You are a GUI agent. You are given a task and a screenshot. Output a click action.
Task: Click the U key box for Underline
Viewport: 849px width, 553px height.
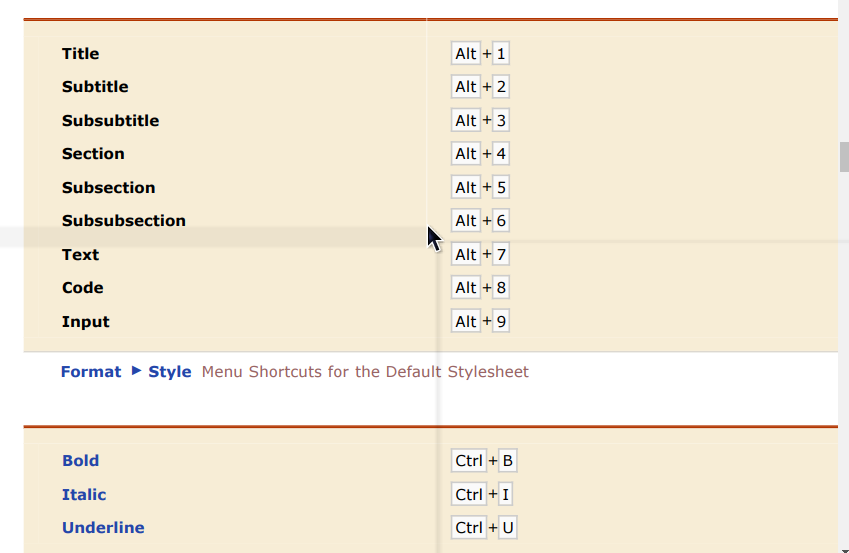tap(508, 528)
